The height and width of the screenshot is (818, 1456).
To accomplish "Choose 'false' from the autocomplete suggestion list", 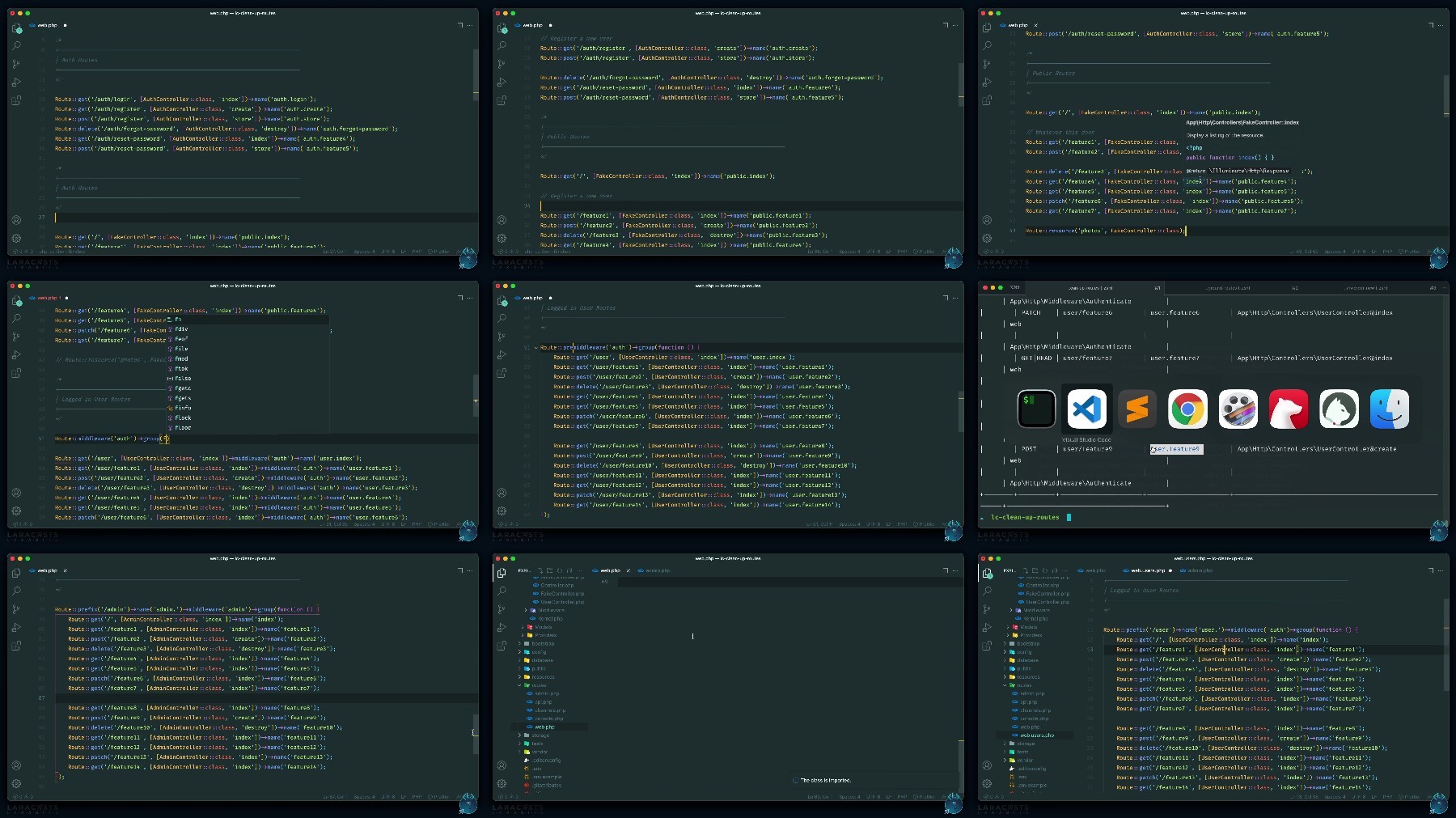I will [248, 378].
